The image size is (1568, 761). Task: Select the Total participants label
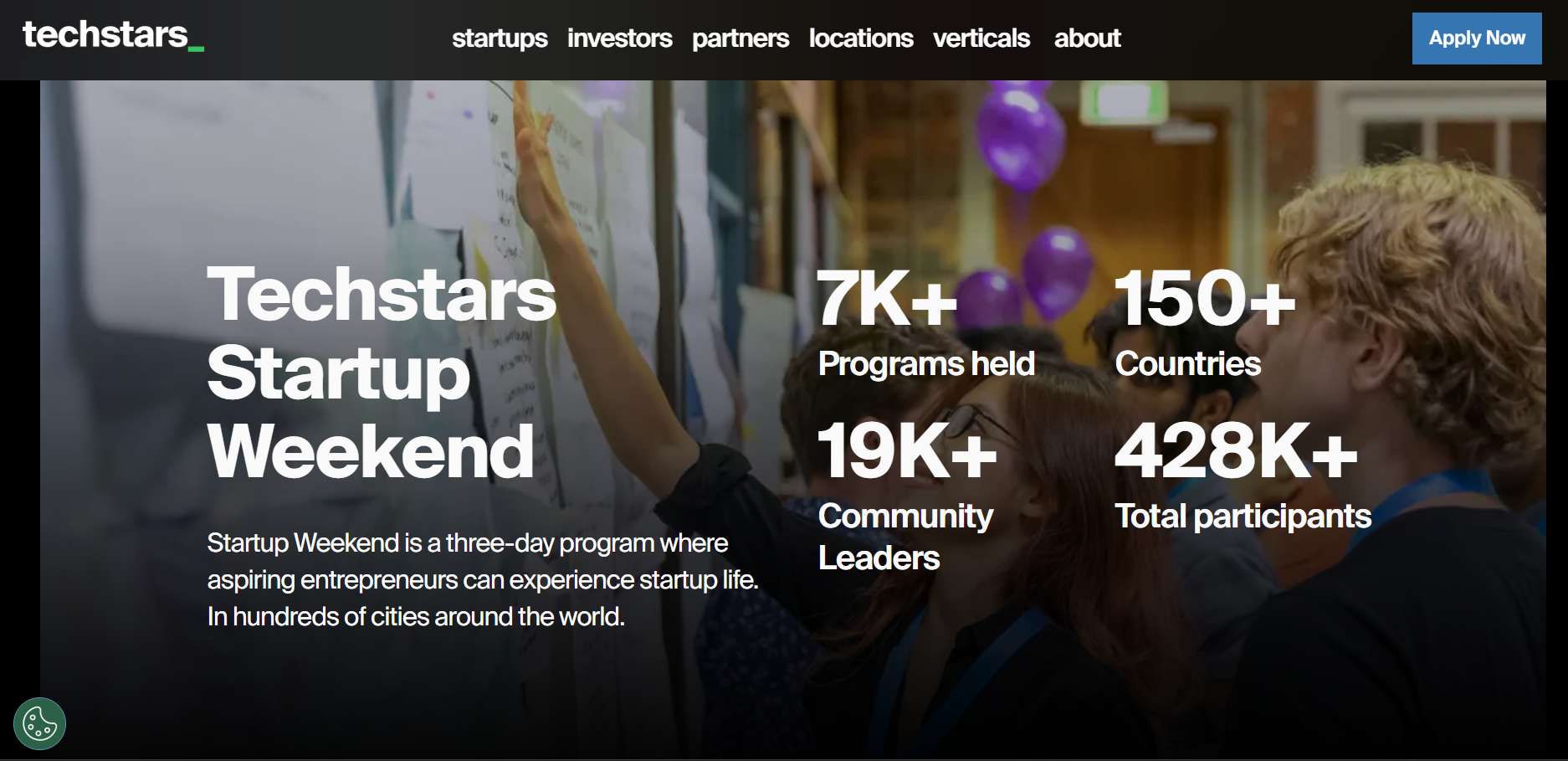coord(1243,517)
